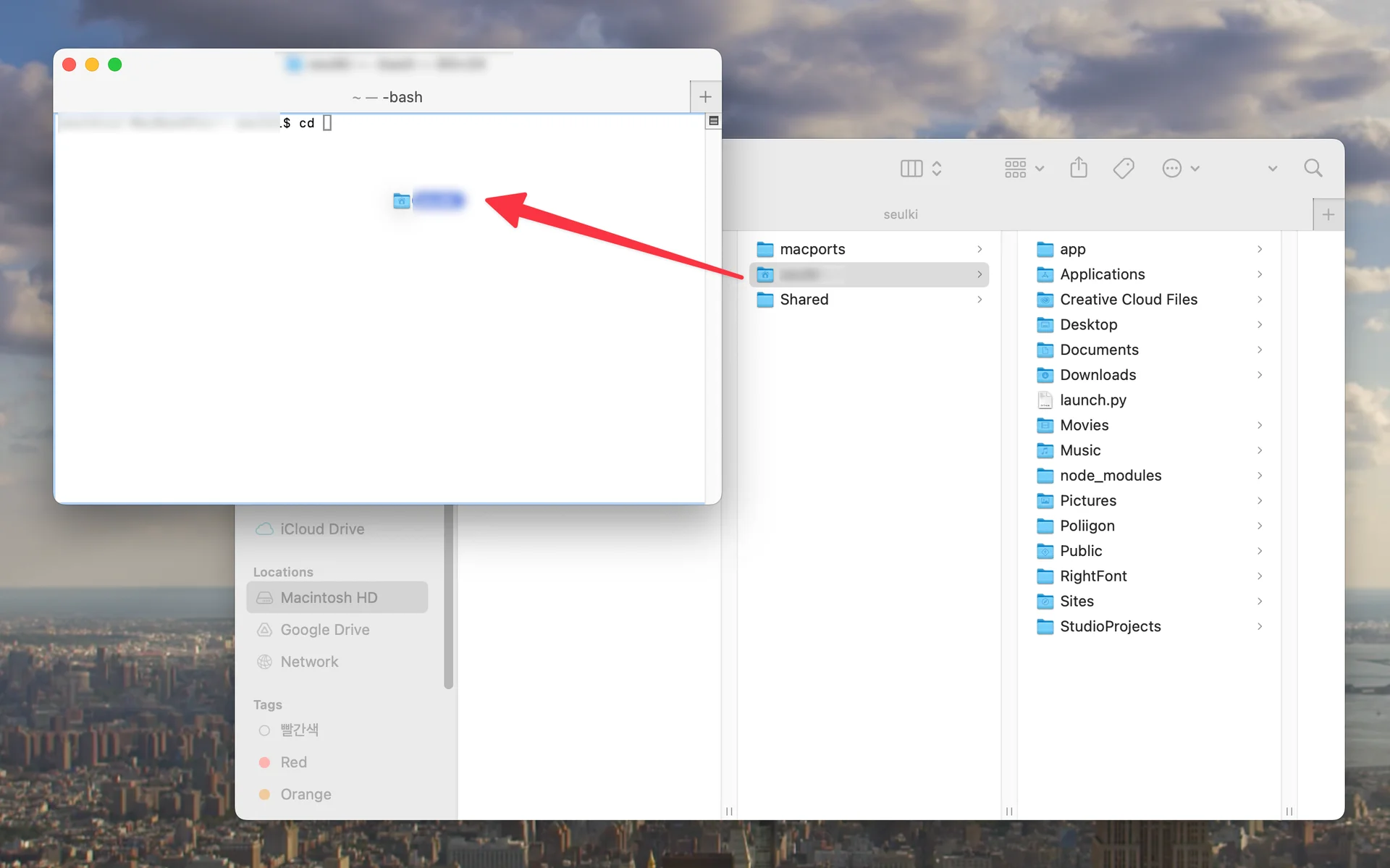Viewport: 1390px width, 868px height.
Task: Expand the Downloads folder chevron
Action: coord(1260,375)
